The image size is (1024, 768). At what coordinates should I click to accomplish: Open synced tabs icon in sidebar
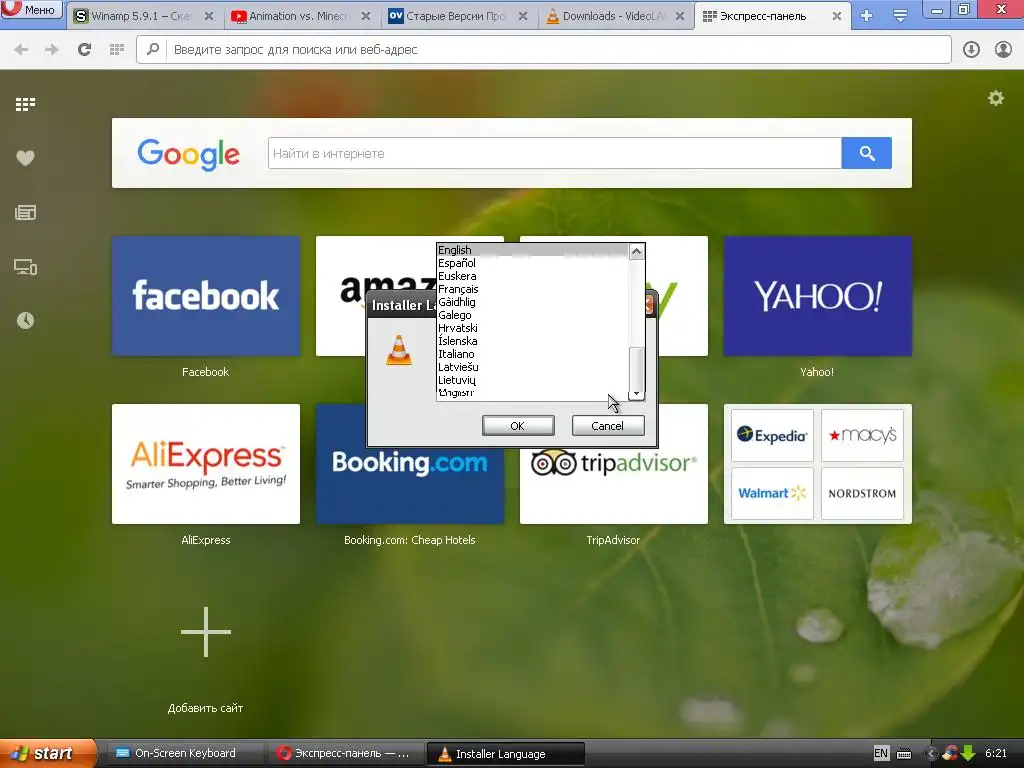click(25, 267)
